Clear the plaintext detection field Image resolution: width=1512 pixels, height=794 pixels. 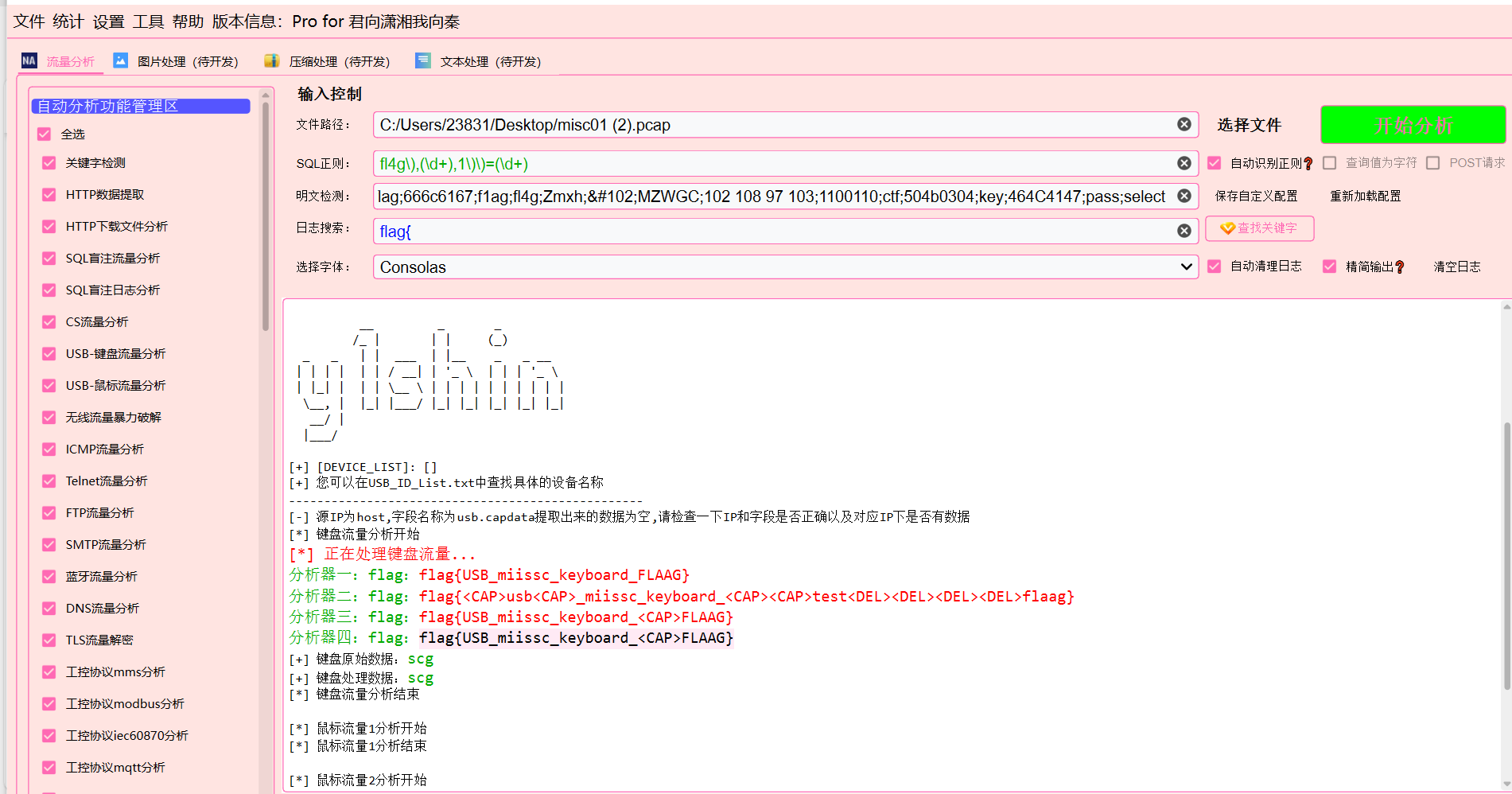(x=1184, y=196)
